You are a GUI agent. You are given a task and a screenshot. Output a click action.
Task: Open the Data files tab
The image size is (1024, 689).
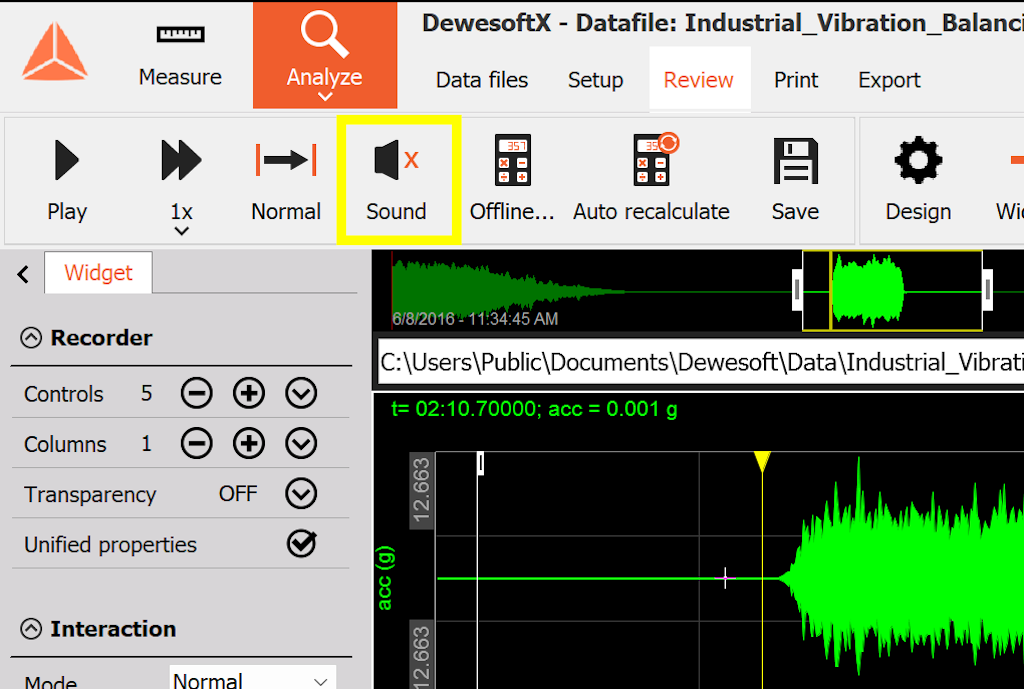click(482, 80)
